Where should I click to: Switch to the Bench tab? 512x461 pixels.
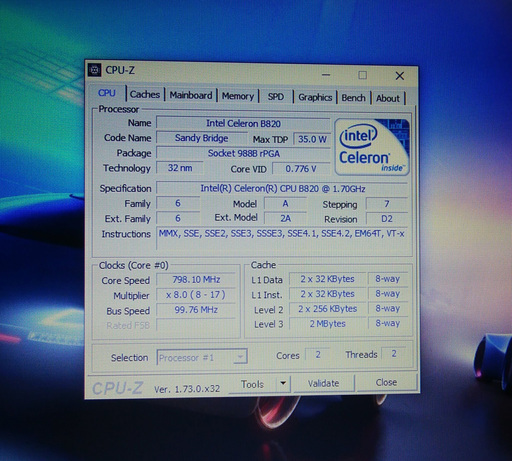tap(354, 98)
